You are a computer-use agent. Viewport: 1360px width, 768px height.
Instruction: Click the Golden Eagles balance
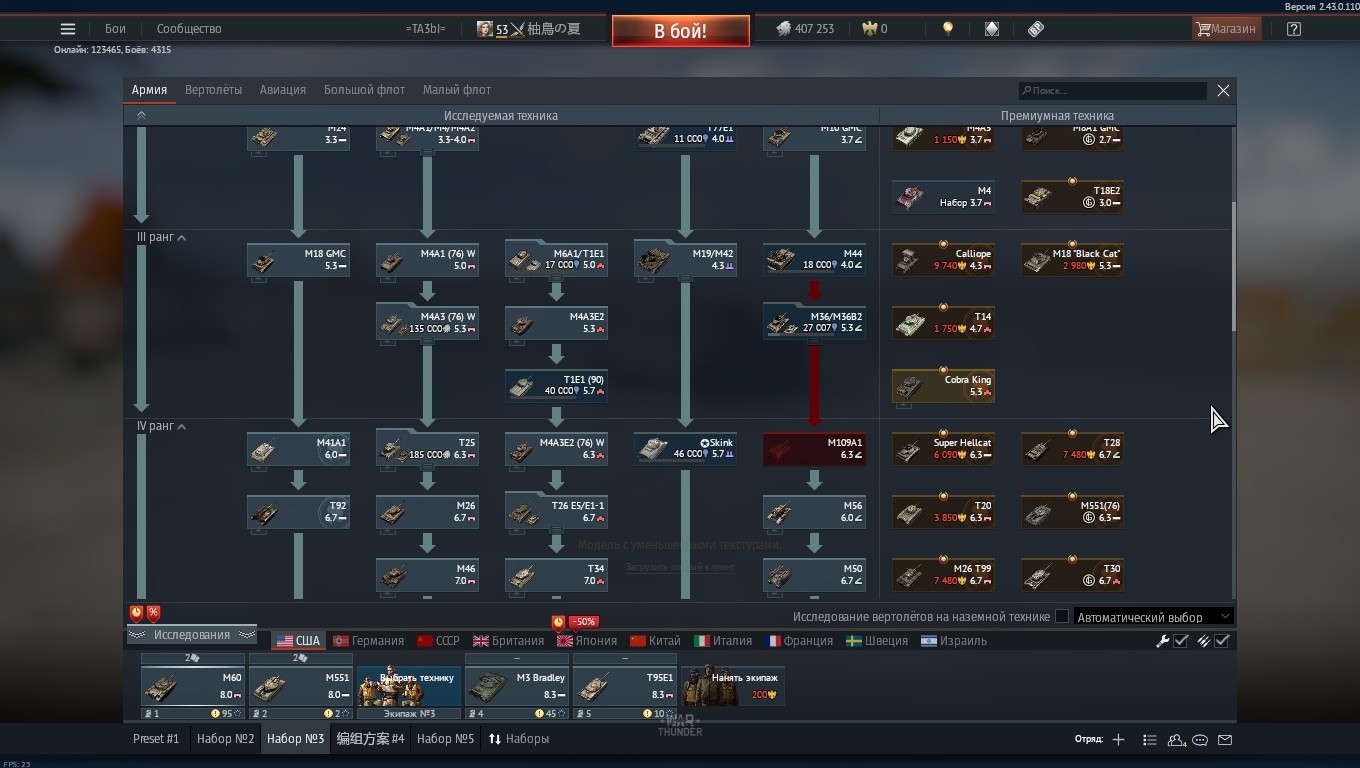(x=875, y=29)
